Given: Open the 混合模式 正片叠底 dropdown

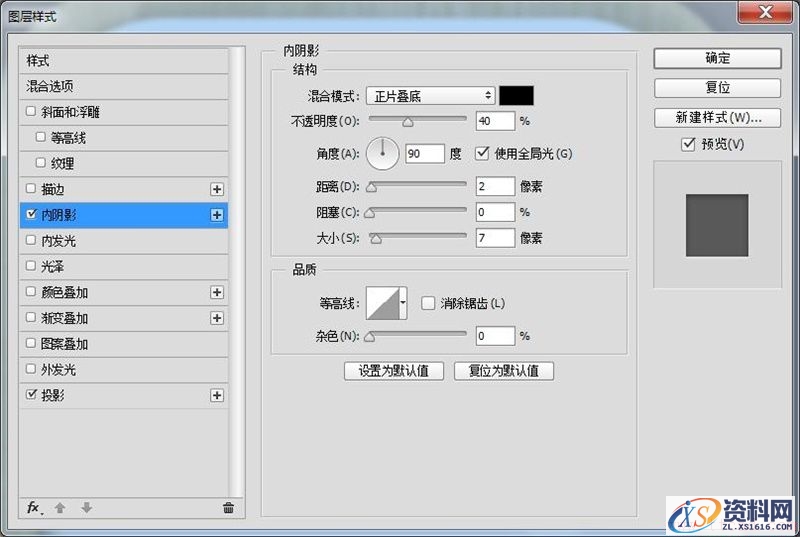Looking at the screenshot, I should (431, 96).
